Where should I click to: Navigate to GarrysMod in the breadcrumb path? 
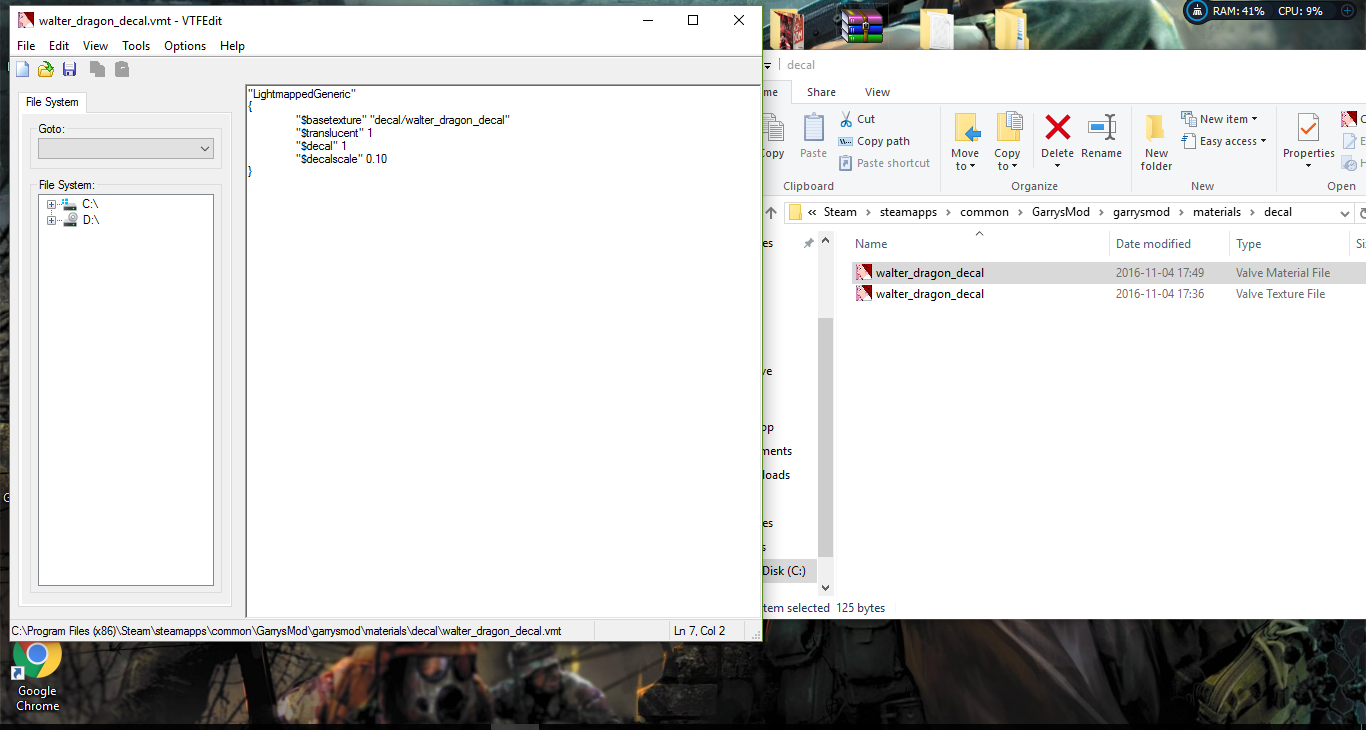point(1061,212)
